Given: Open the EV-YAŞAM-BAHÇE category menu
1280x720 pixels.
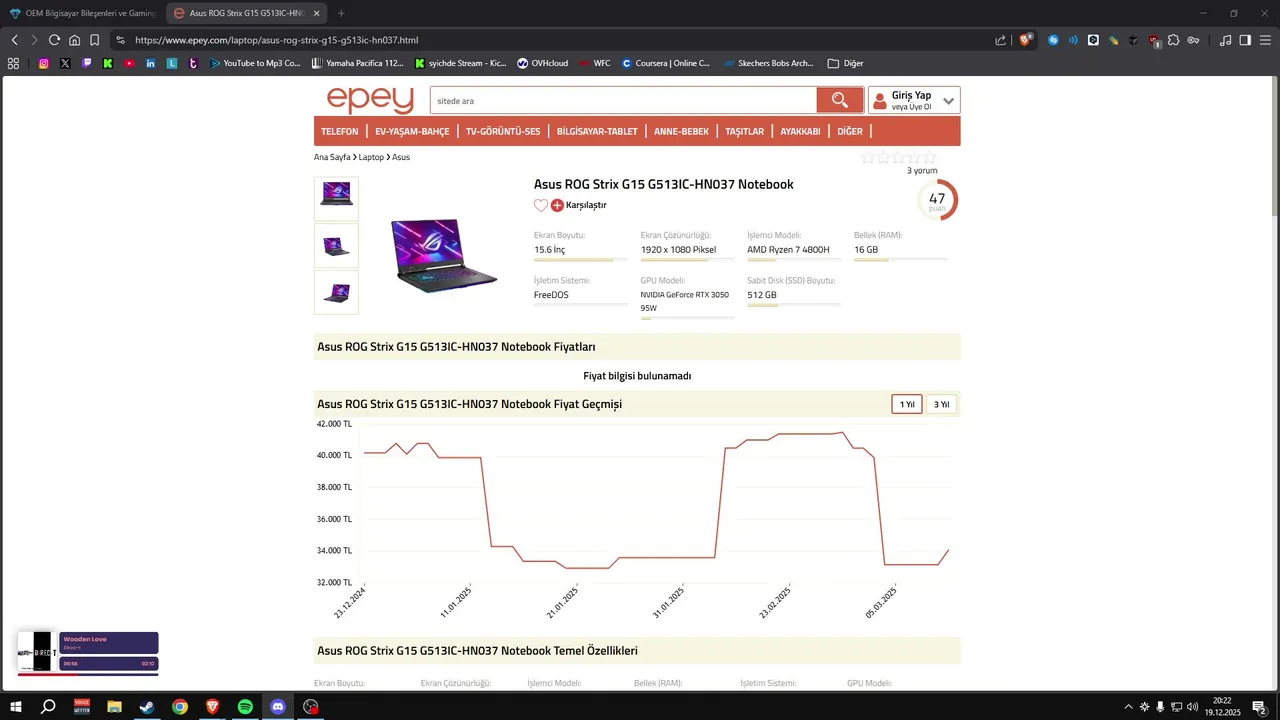Looking at the screenshot, I should (412, 131).
